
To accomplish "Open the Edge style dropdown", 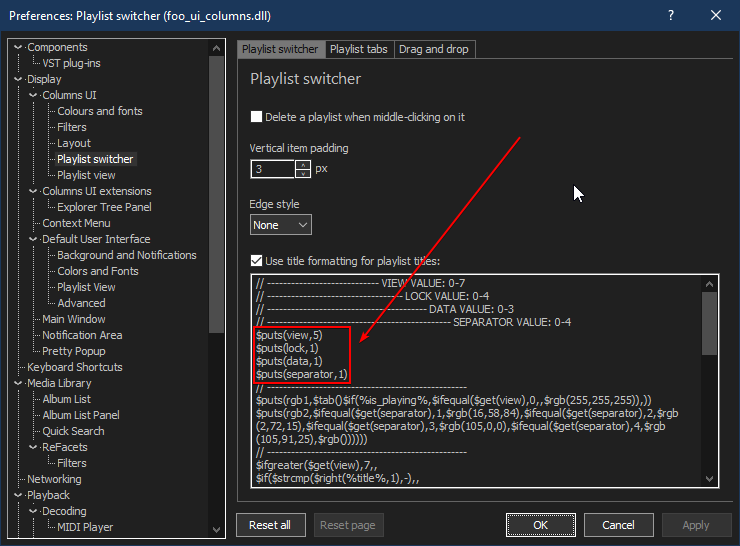I will (280, 225).
